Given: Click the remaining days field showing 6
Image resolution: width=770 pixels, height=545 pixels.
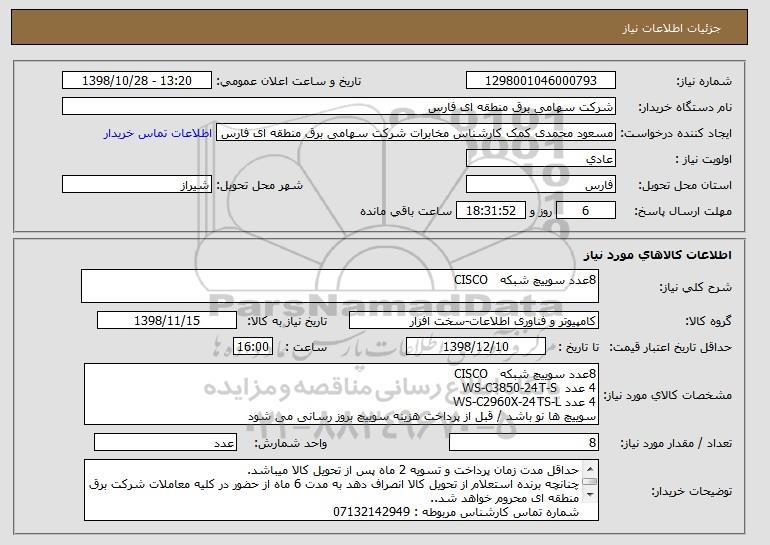Looking at the screenshot, I should point(585,211).
